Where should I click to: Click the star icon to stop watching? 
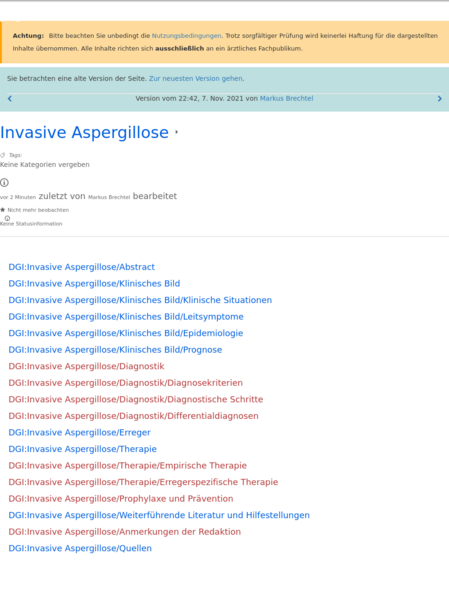3,210
